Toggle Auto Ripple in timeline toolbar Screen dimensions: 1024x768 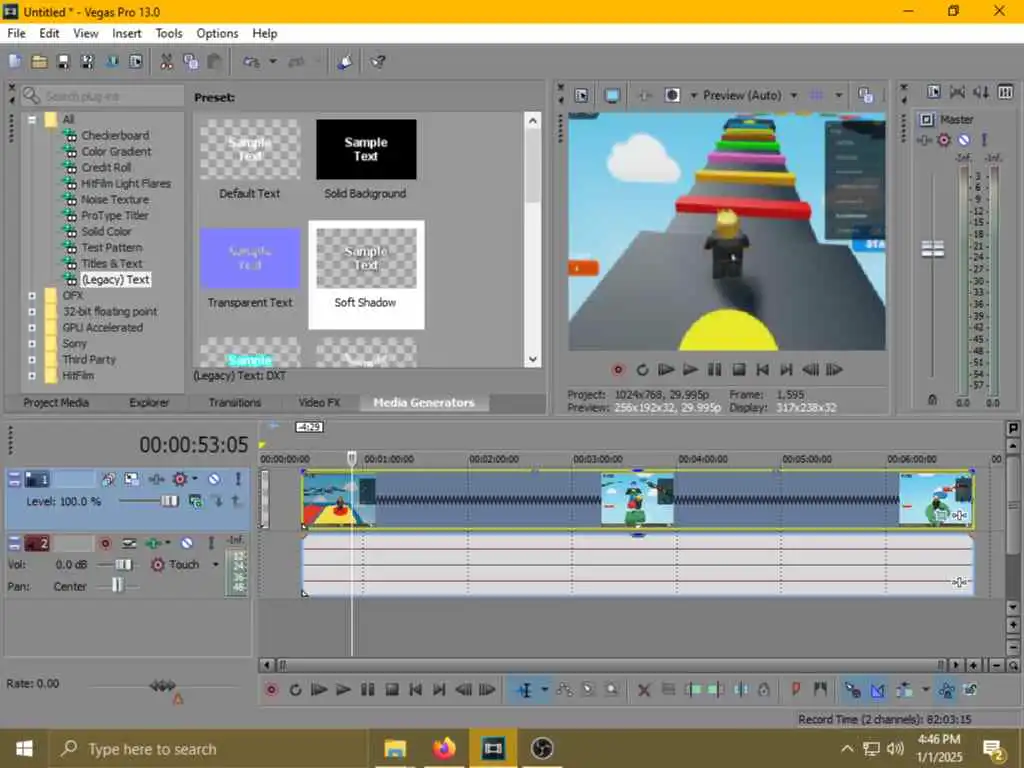coord(904,690)
